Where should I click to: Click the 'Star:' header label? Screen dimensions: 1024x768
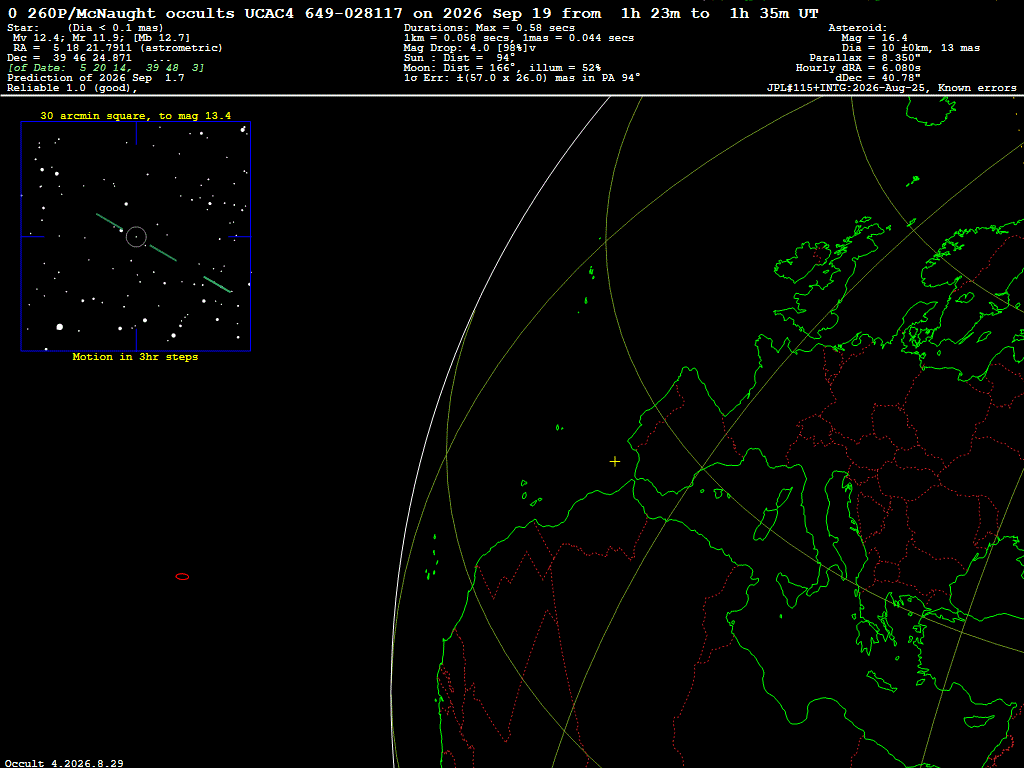[23, 28]
